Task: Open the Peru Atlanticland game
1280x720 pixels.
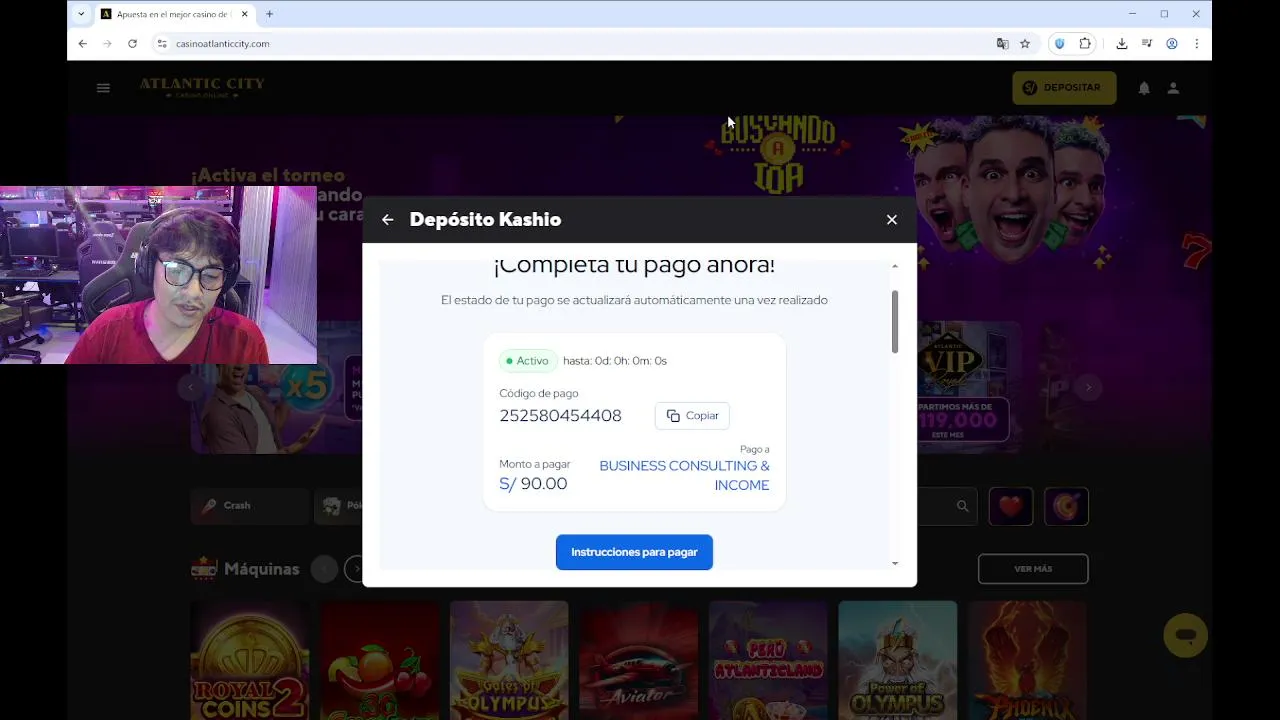Action: coord(768,660)
